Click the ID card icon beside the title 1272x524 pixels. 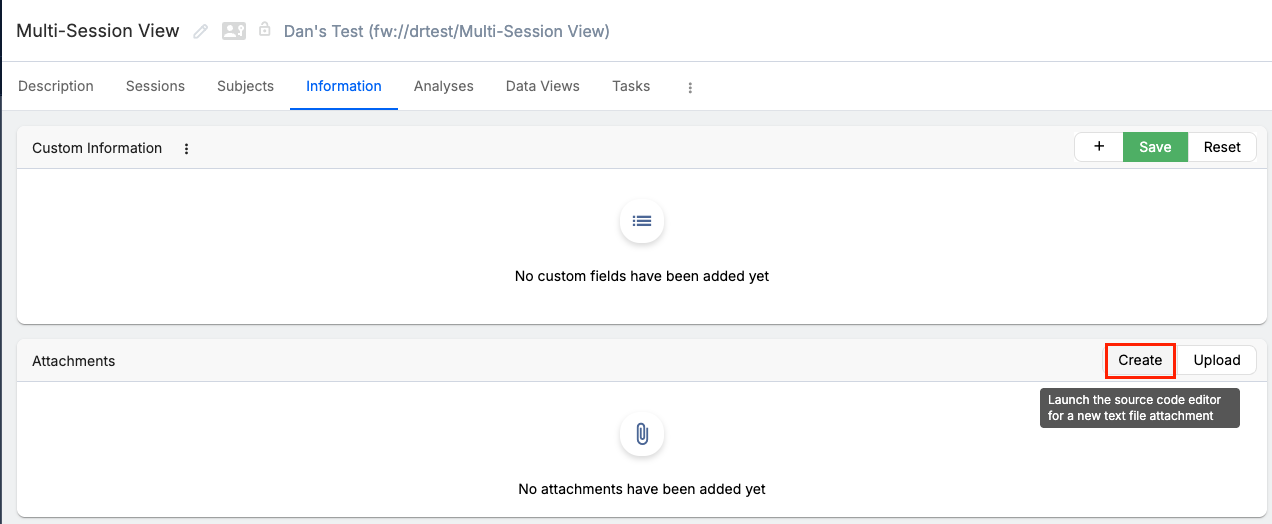click(234, 31)
